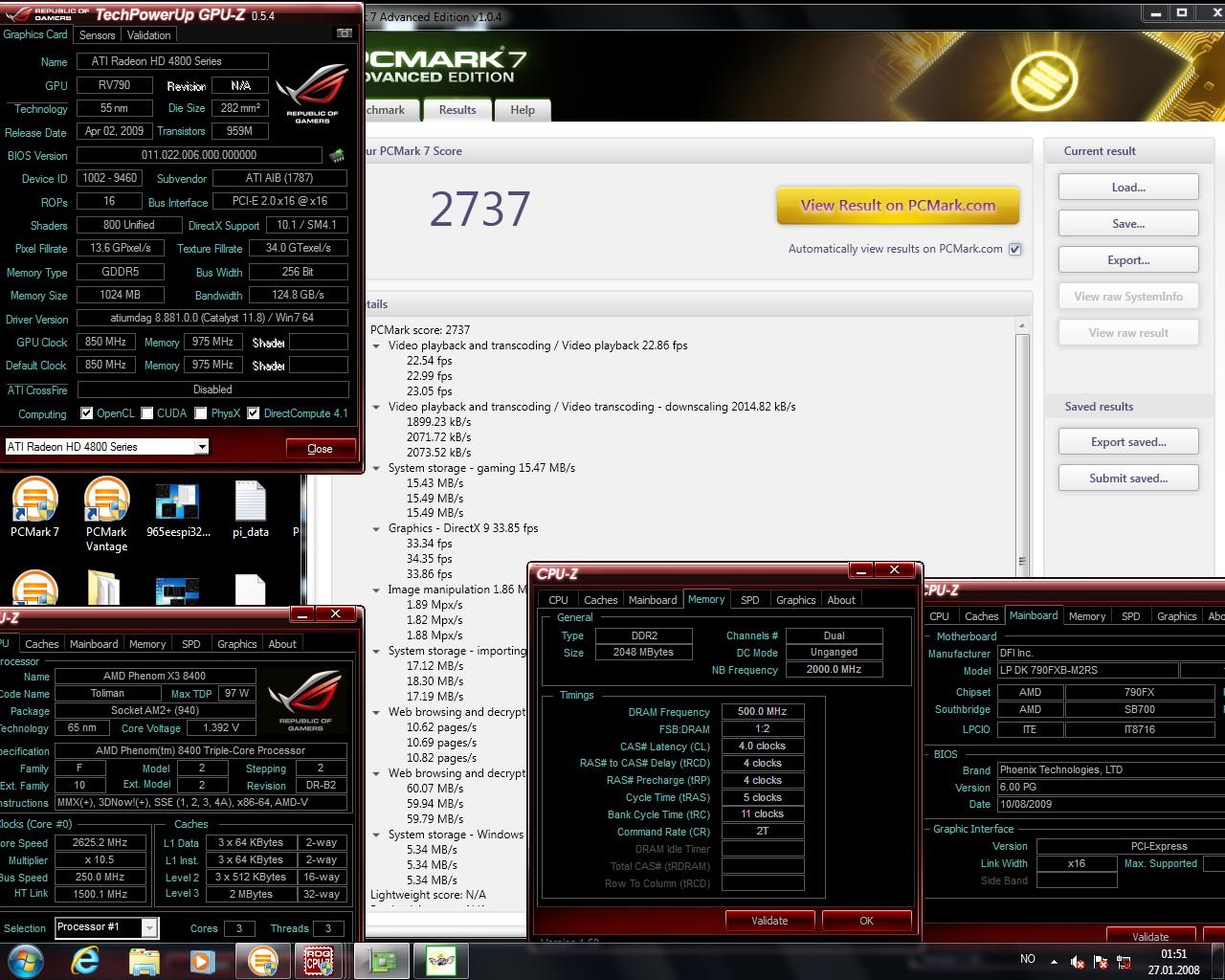Image resolution: width=1225 pixels, height=980 pixels.
Task: Click the GPU-Z screenshot camera icon
Action: click(345, 33)
